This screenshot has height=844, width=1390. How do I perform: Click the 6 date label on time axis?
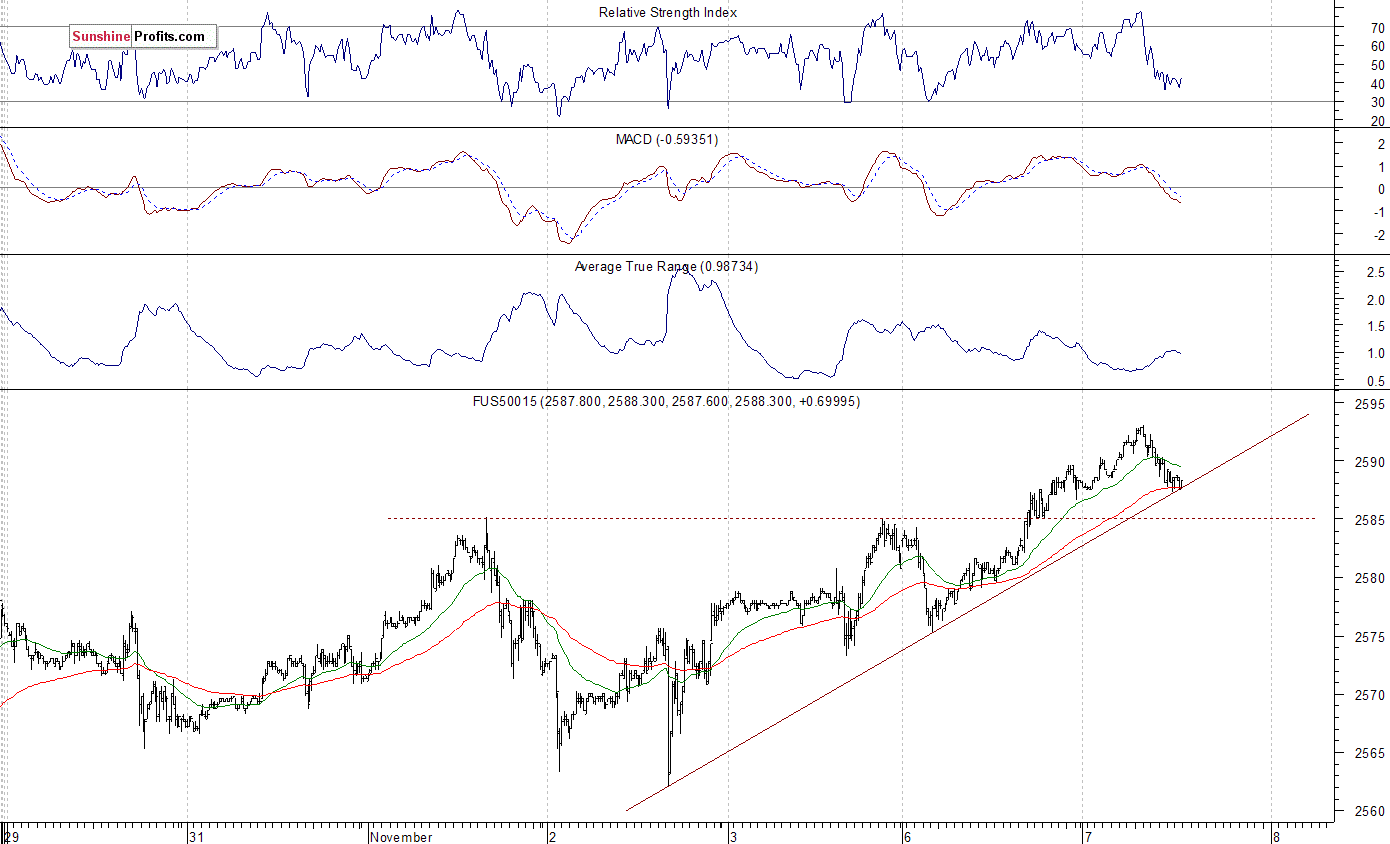(x=908, y=836)
